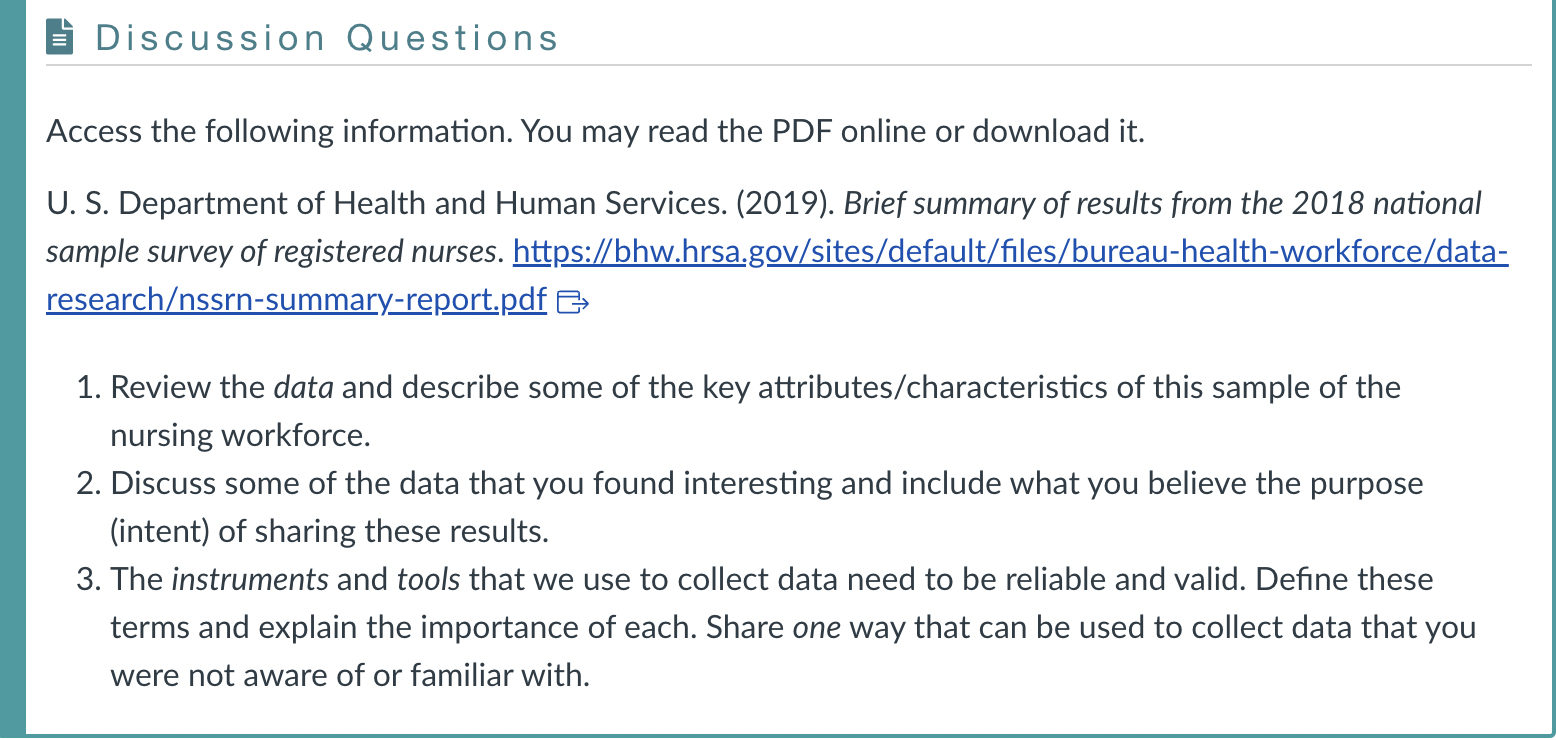Click the document icon beside Discussion Questions

[61, 38]
